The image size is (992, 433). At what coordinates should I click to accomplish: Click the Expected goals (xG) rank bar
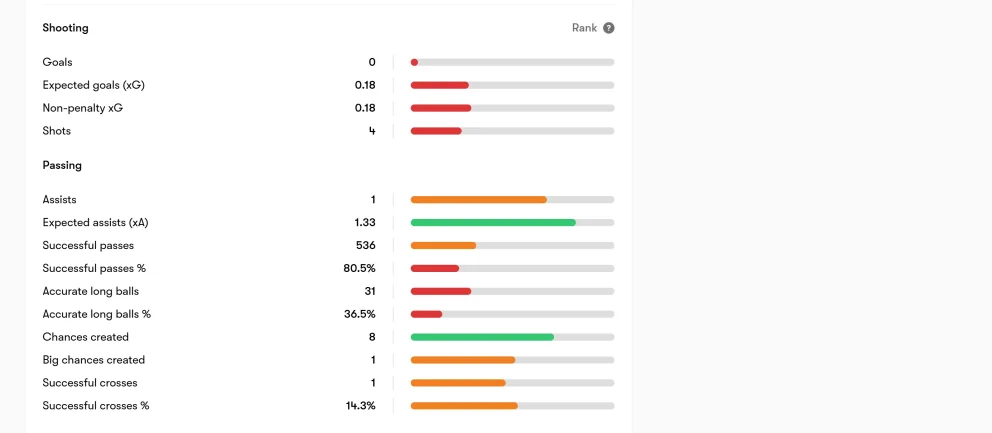click(512, 85)
